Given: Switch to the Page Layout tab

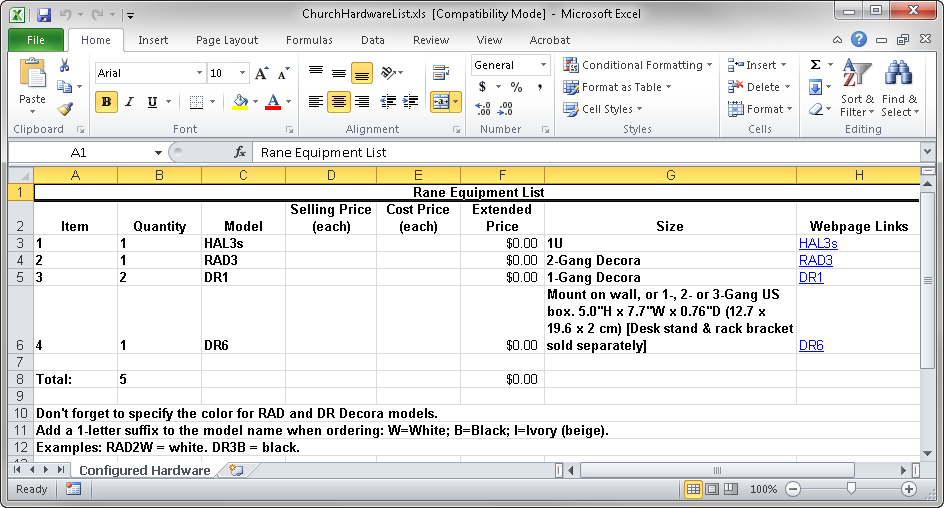Looking at the screenshot, I should (227, 40).
